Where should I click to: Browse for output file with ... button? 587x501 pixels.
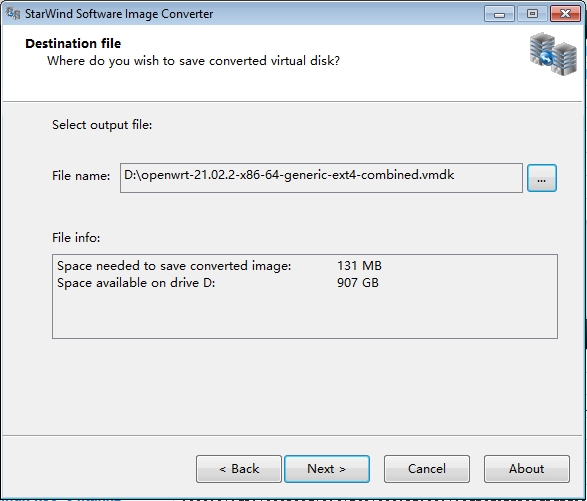[542, 178]
